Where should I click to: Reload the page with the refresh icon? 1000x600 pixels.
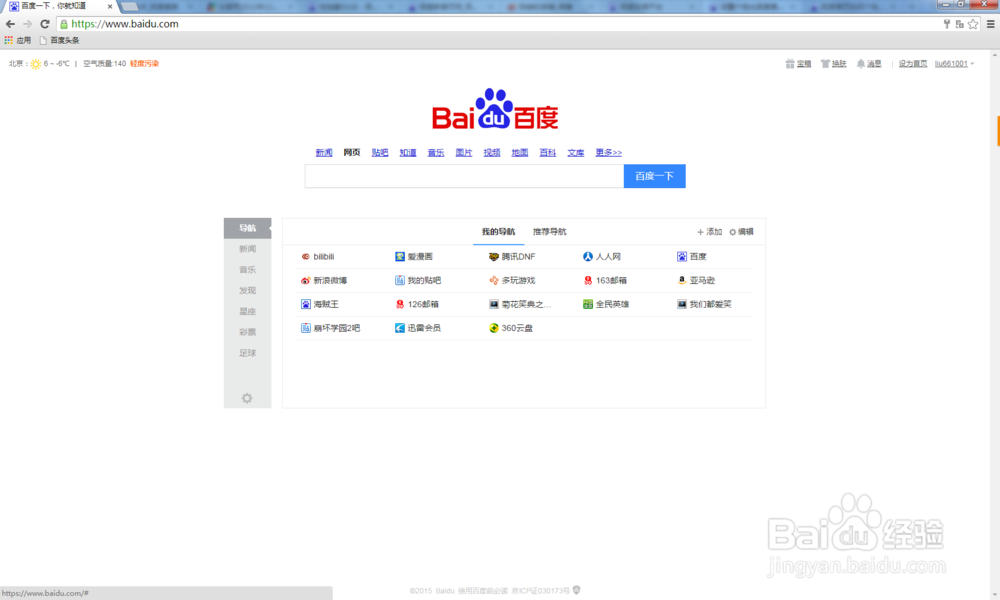click(x=45, y=24)
